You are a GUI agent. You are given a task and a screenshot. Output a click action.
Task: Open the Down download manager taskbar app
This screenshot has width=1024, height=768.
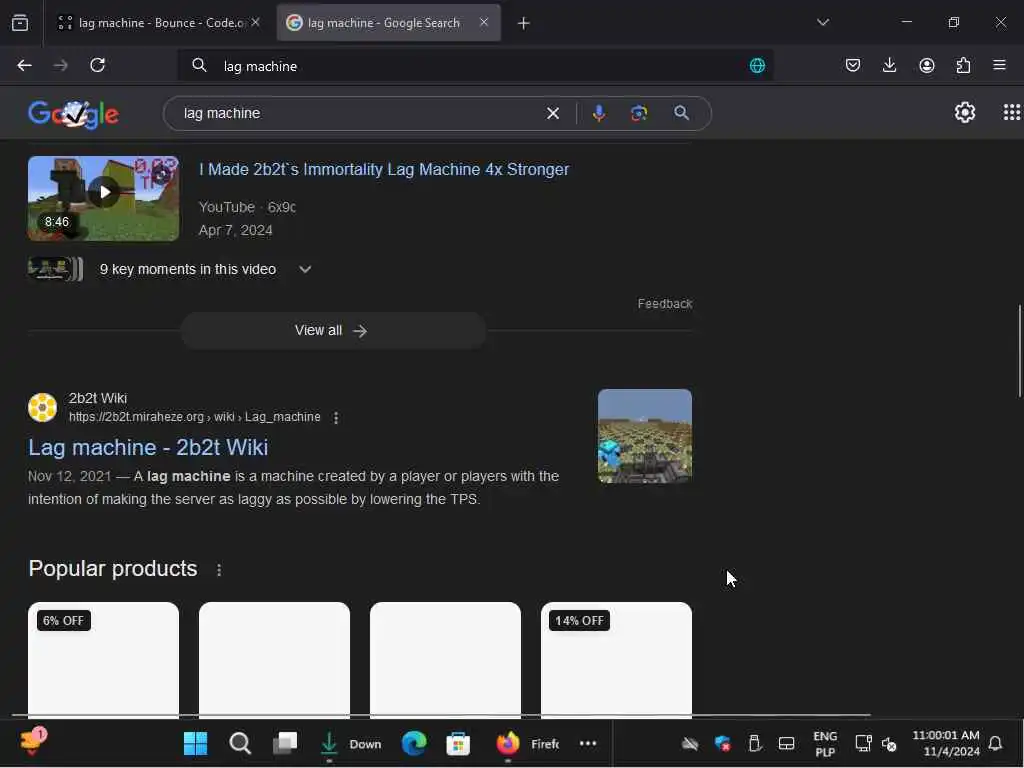pyautogui.click(x=351, y=744)
